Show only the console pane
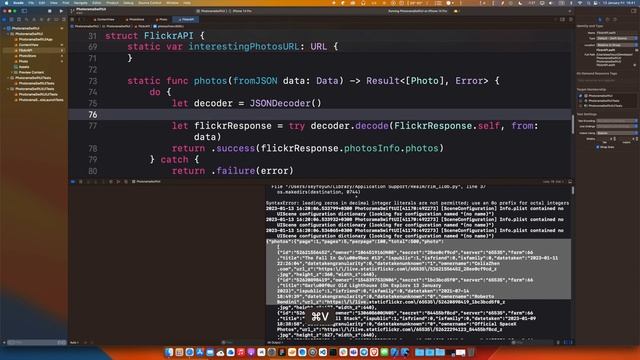Image resolution: width=640 pixels, height=360 pixels. pyautogui.click(x=570, y=342)
